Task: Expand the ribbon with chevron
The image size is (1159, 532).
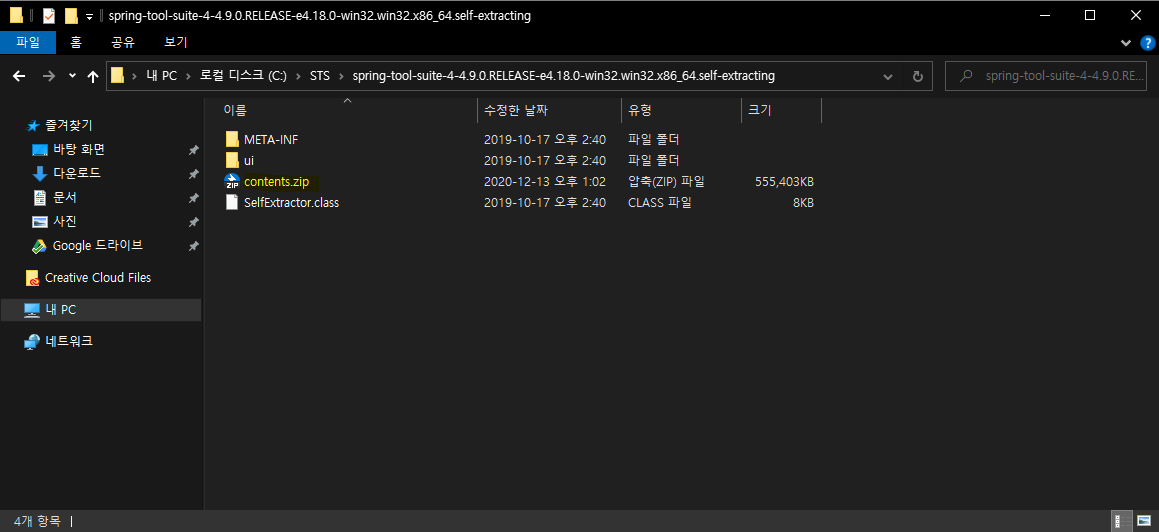Action: pyautogui.click(x=1126, y=43)
